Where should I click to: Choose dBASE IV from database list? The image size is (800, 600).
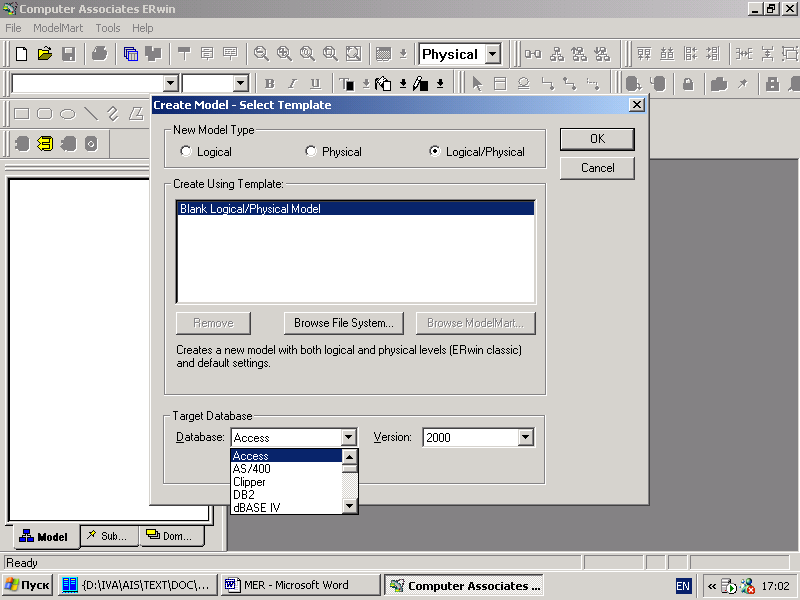point(286,508)
